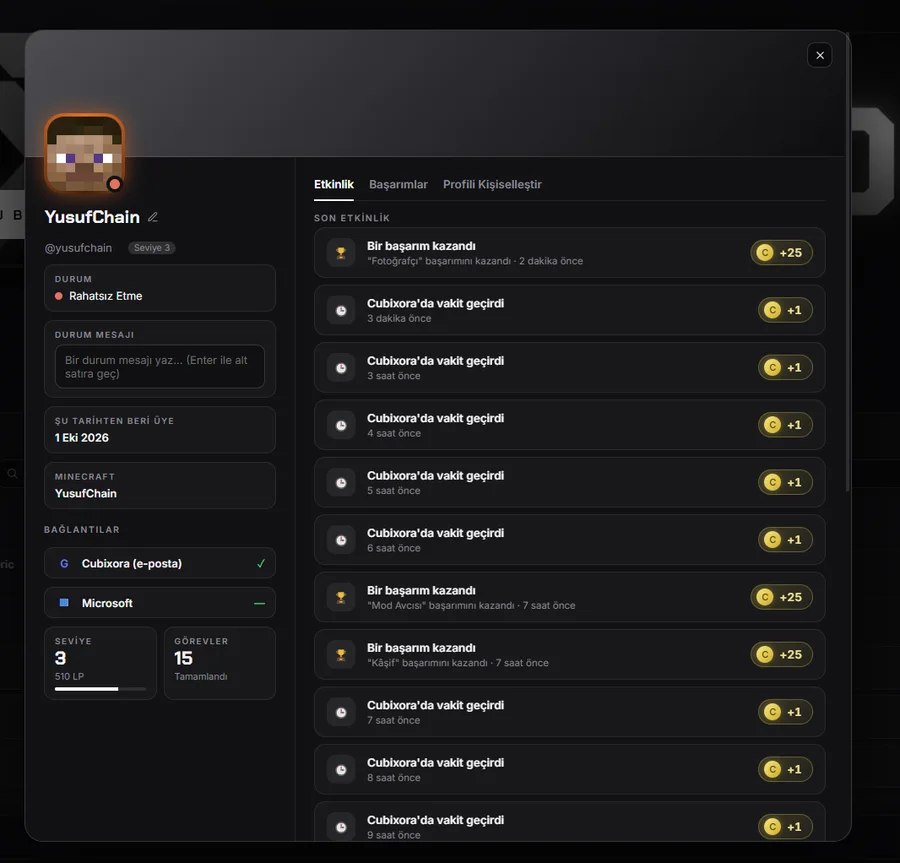The width and height of the screenshot is (900, 863).
Task: Switch to the Etkinlik tab
Action: pyautogui.click(x=333, y=184)
